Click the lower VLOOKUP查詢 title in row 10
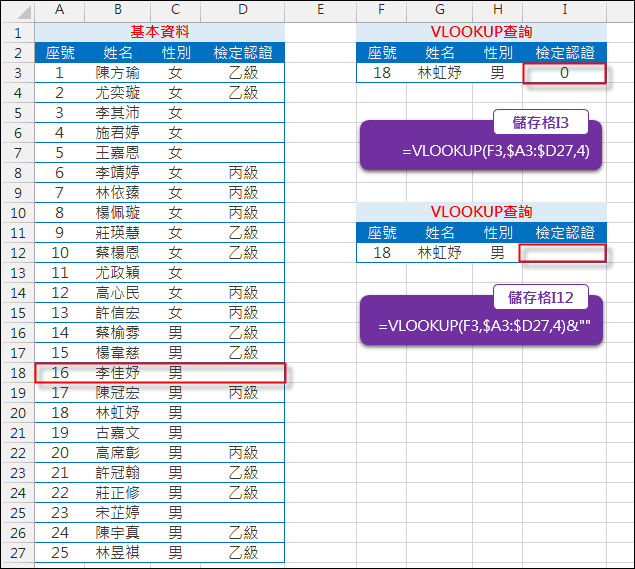635x569 pixels. tap(481, 212)
